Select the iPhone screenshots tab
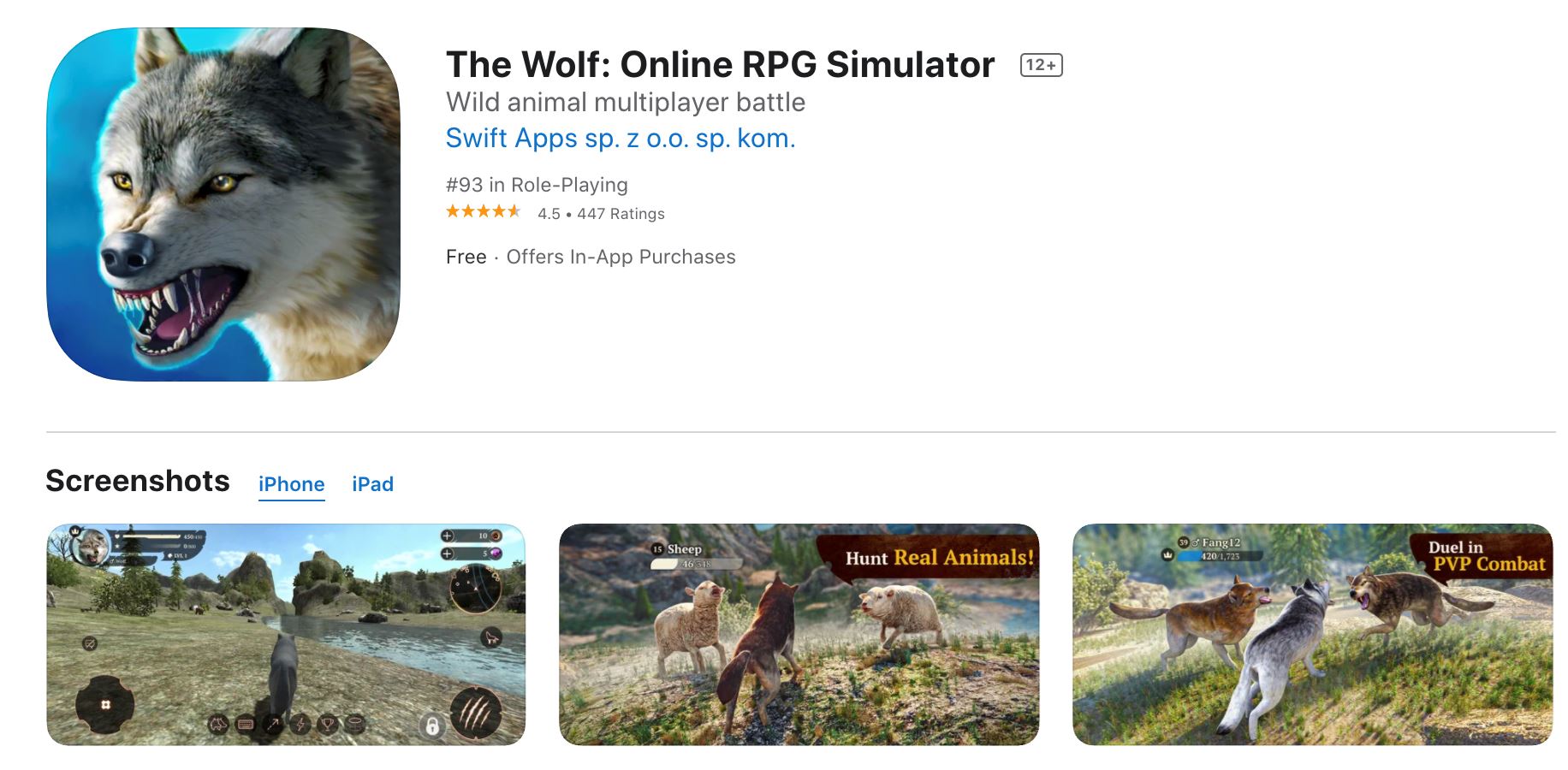Viewport: 1568px width, 770px height. (291, 484)
